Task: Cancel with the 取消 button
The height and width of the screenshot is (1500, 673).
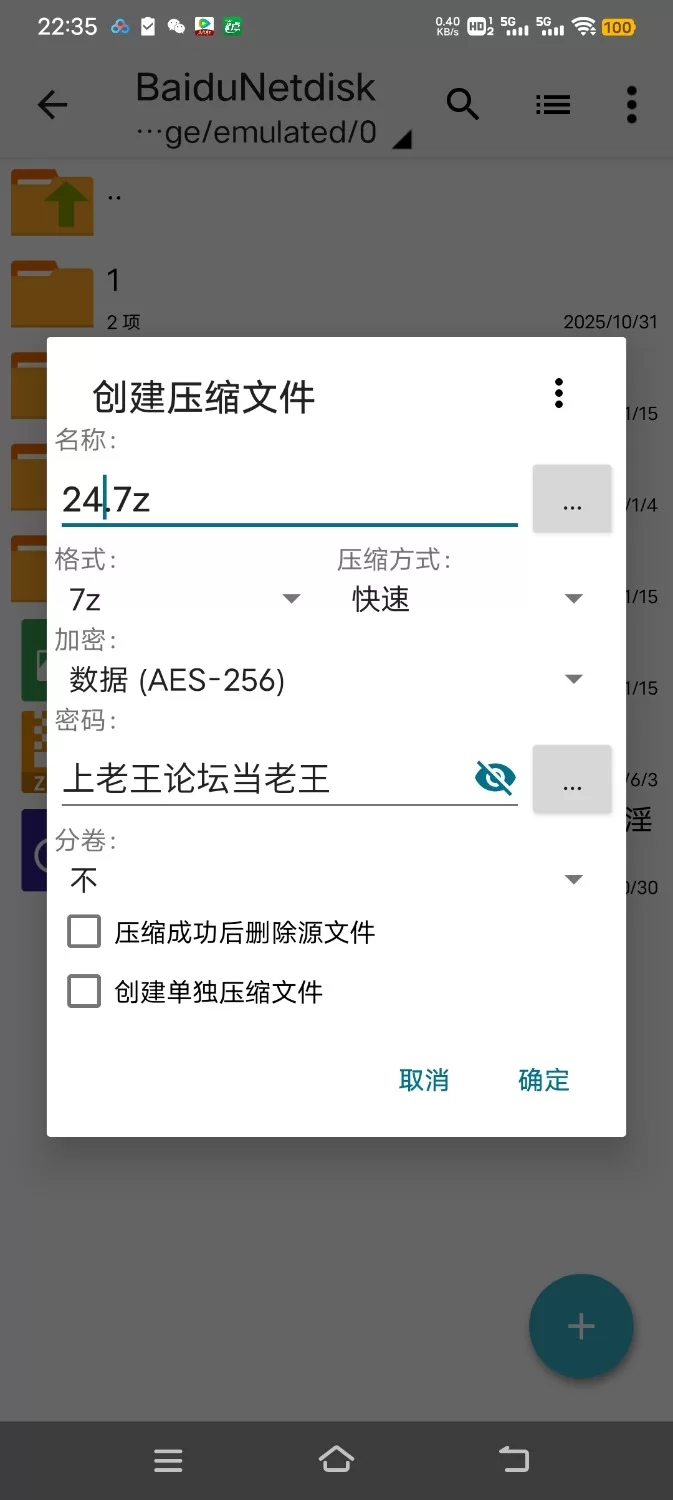Action: click(424, 1080)
